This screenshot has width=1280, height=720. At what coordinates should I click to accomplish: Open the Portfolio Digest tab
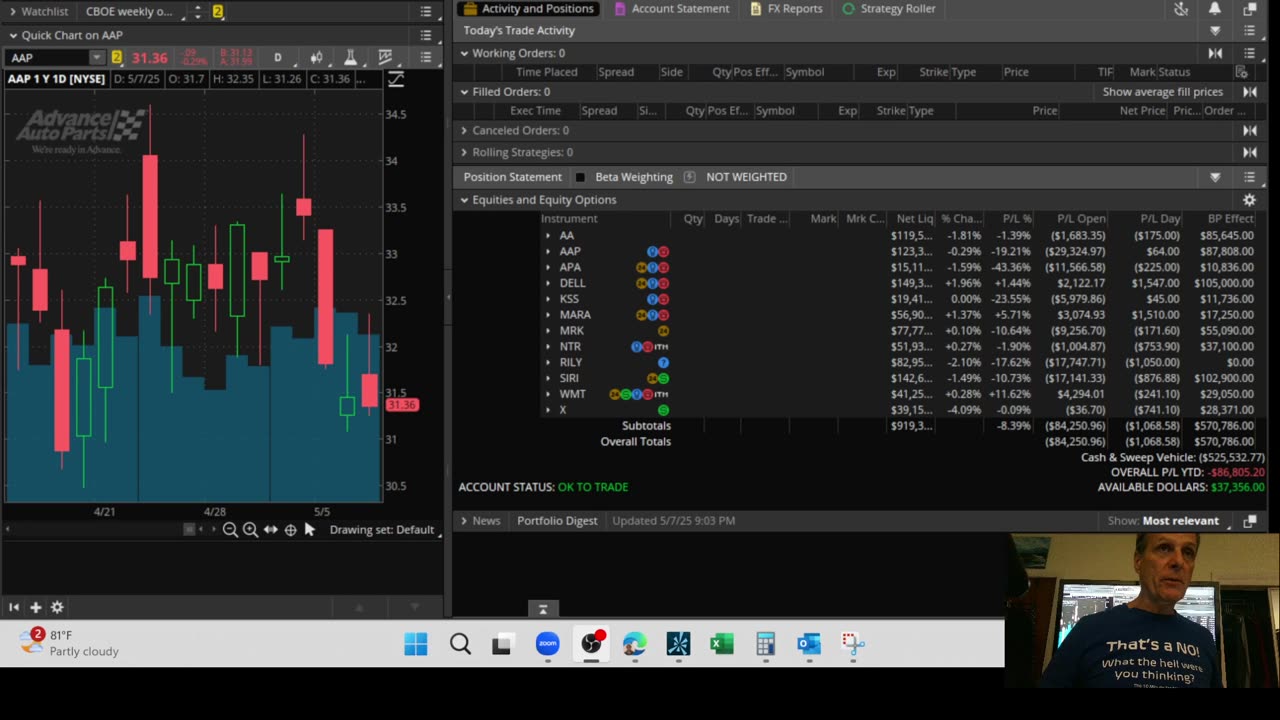click(x=557, y=521)
